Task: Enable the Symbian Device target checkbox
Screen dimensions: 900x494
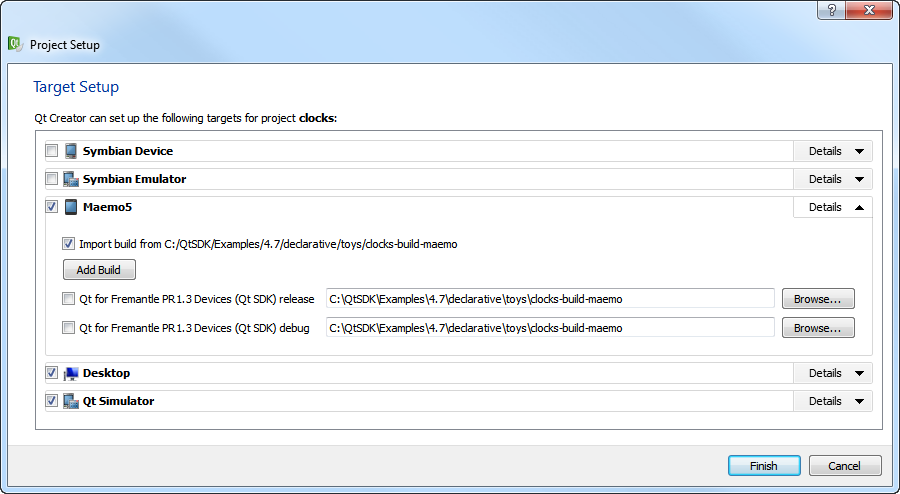Action: coord(52,151)
